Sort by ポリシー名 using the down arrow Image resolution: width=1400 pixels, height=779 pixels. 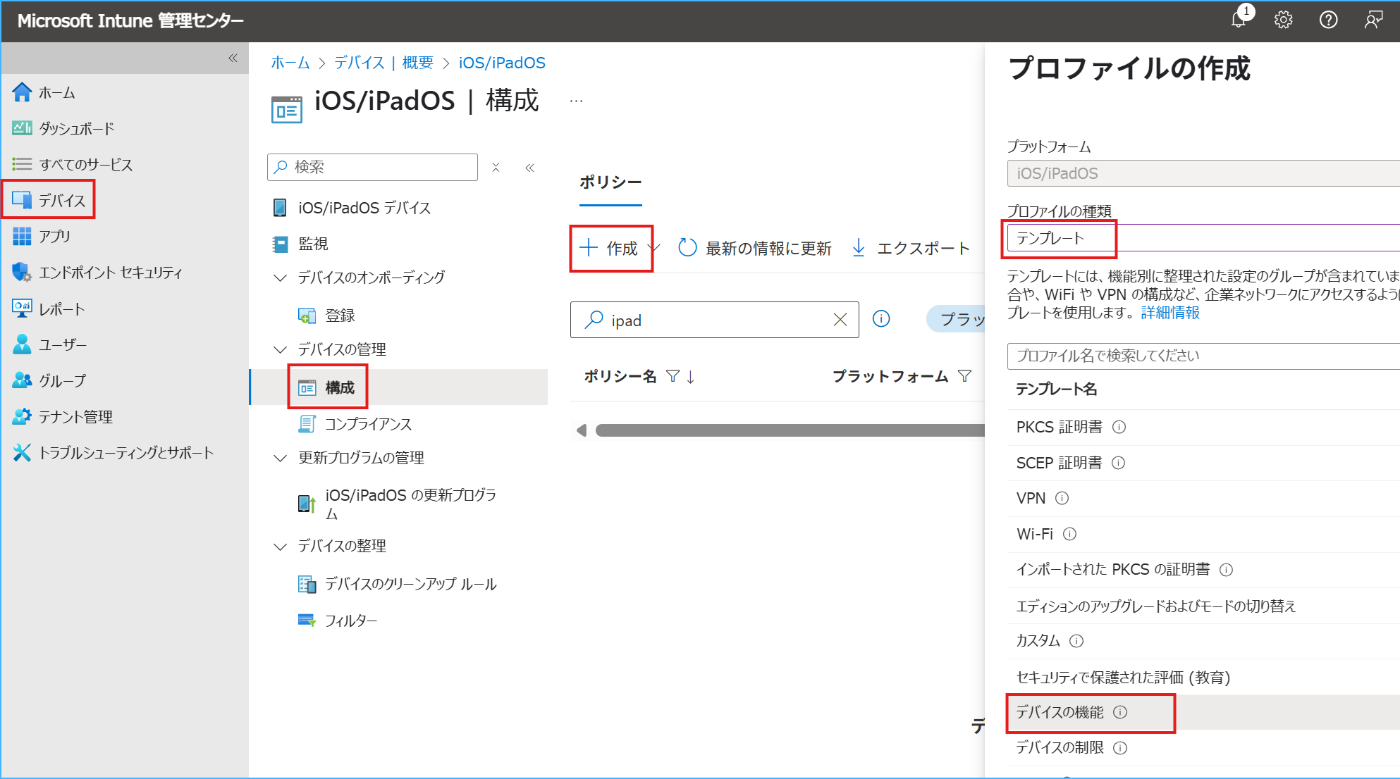tap(690, 376)
